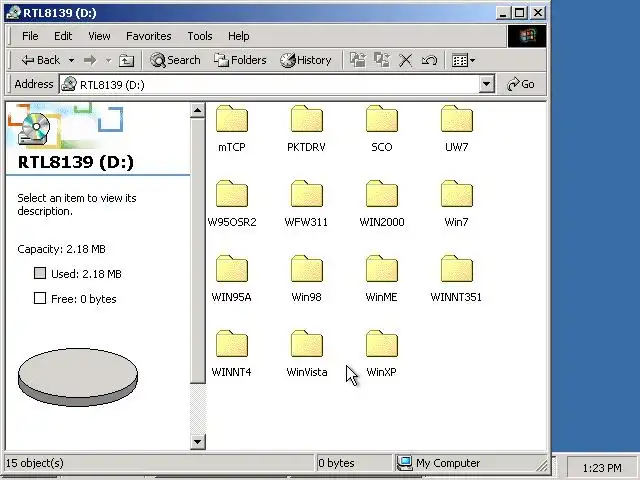Select the WINNT4 folder icon
The image size is (640, 480).
[x=232, y=344]
